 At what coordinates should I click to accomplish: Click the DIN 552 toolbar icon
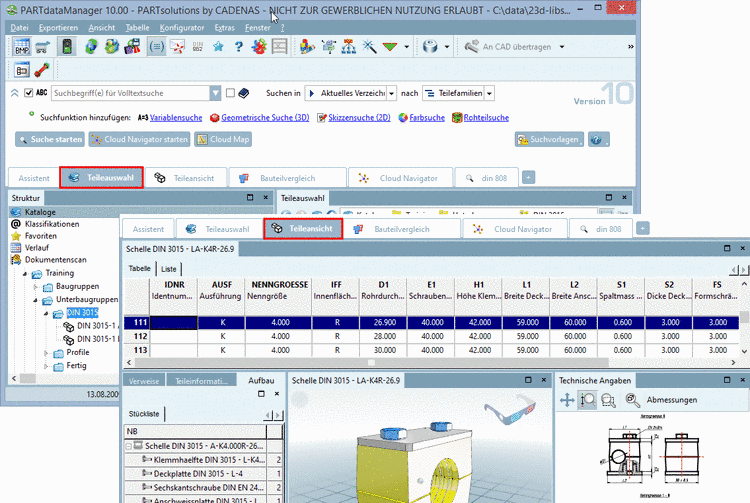tap(198, 47)
